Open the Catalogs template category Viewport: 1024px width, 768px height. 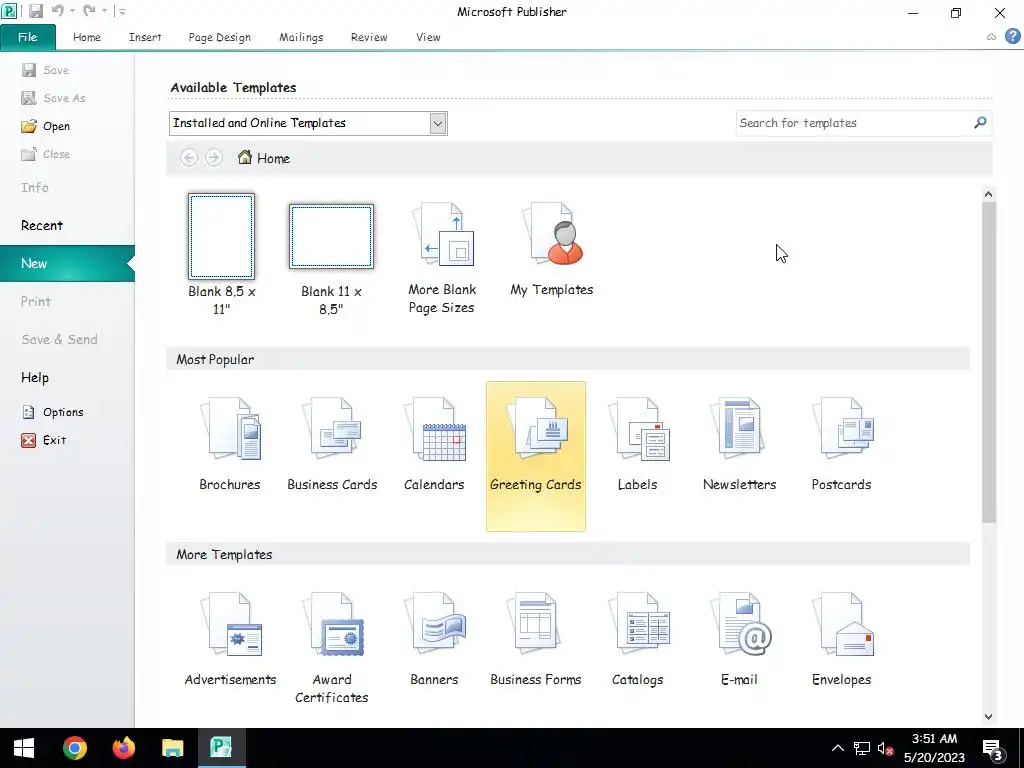click(x=637, y=640)
